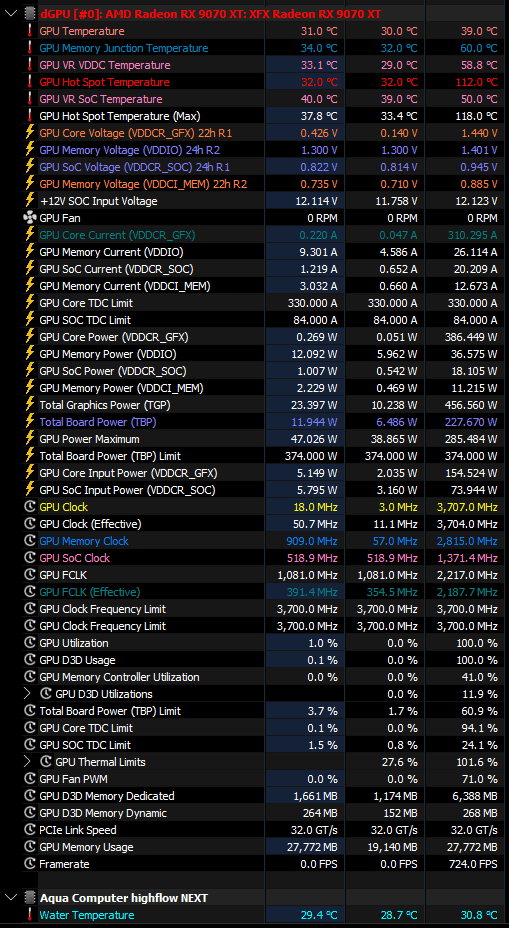Image resolution: width=509 pixels, height=928 pixels.
Task: Click the clock icon beside GPU Clock
Action: (30, 507)
